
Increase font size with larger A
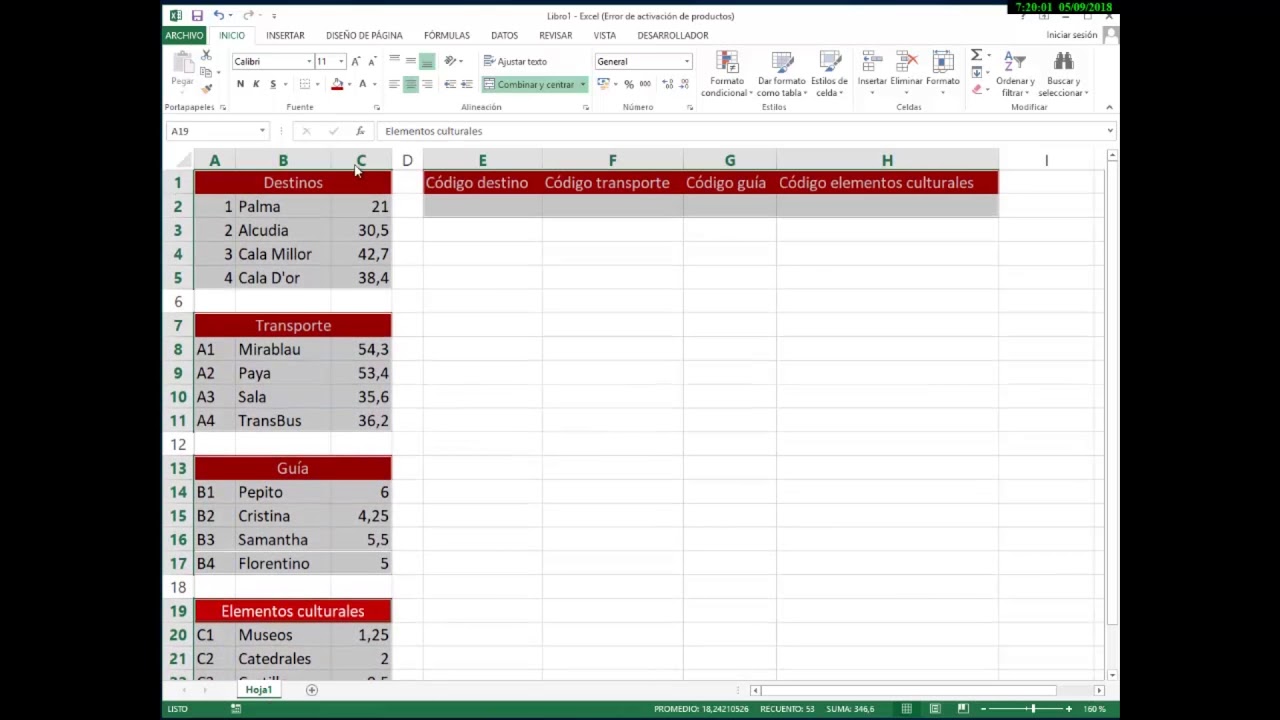click(x=355, y=62)
